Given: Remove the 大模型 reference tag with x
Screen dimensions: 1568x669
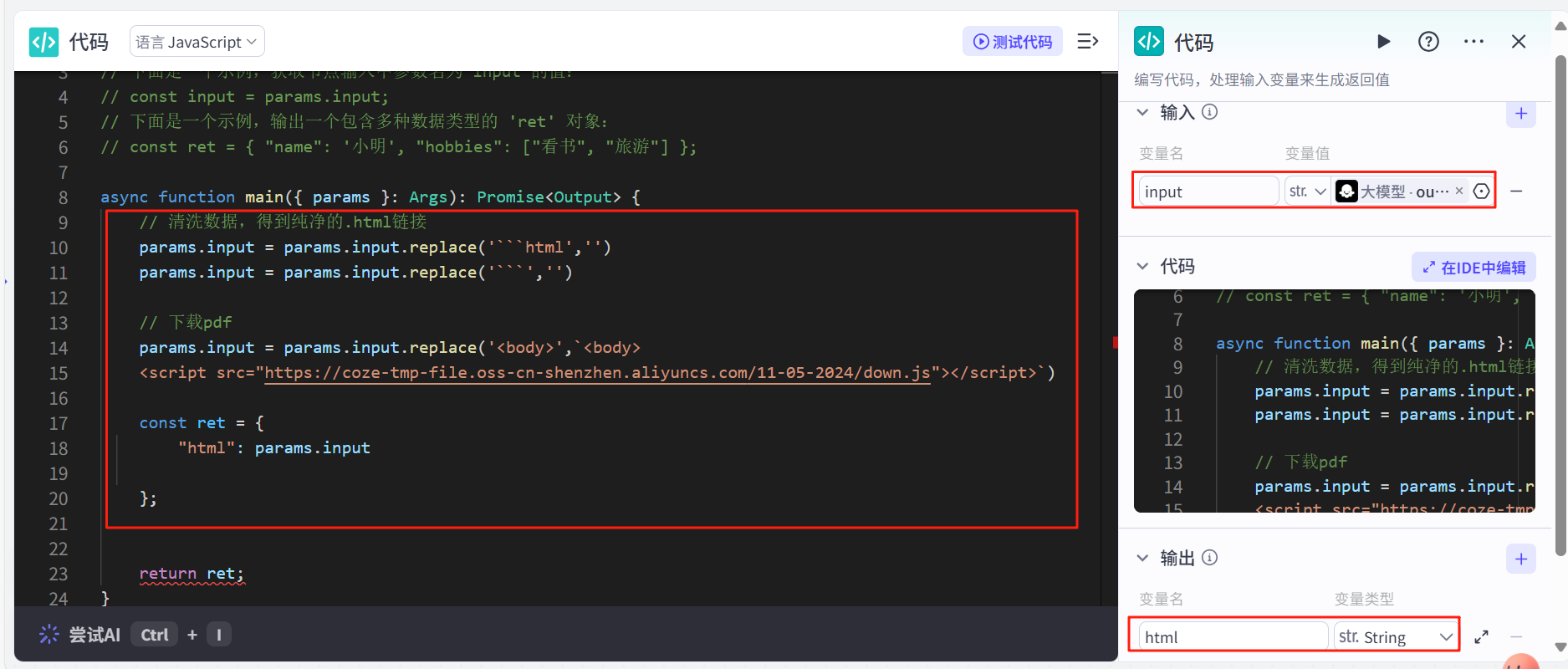Looking at the screenshot, I should [x=1459, y=191].
